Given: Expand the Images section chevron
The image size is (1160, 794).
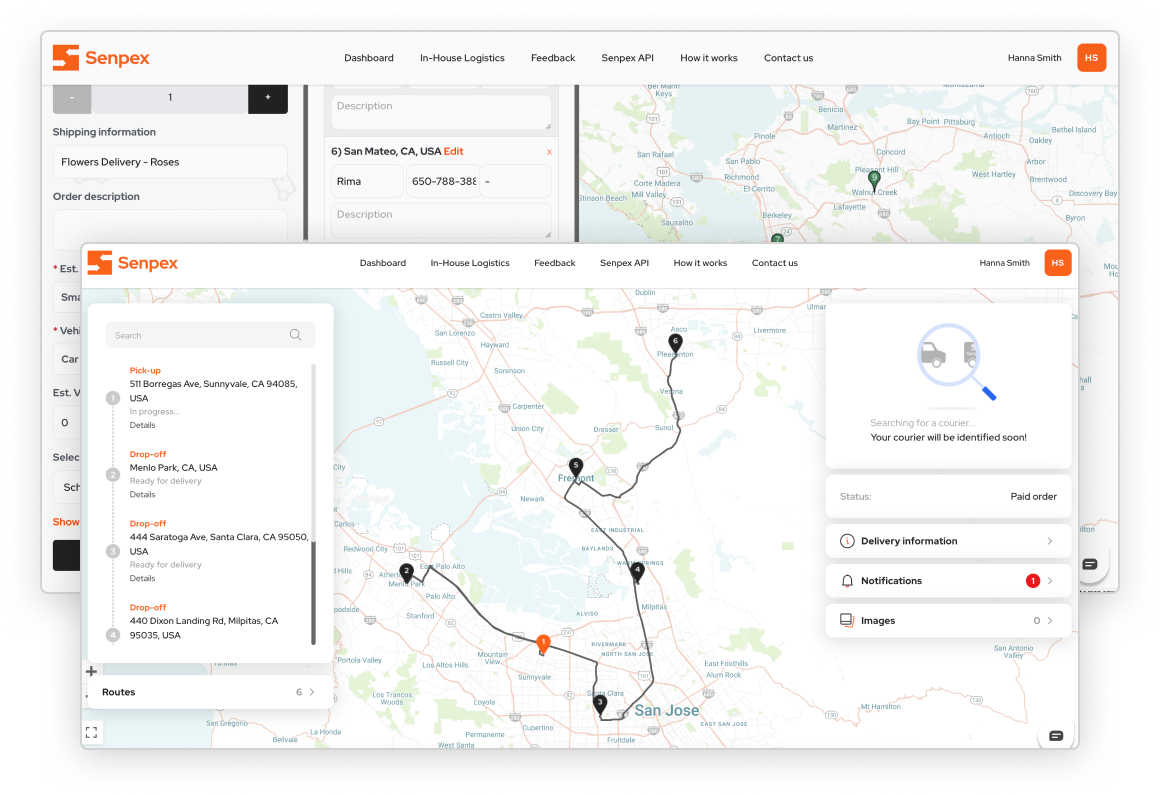Looking at the screenshot, I should tap(1050, 621).
